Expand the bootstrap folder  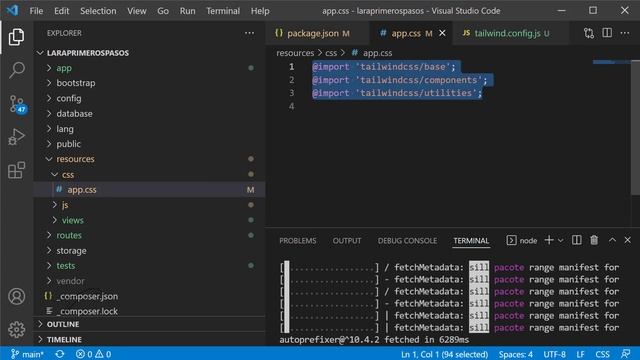tap(149, 83)
